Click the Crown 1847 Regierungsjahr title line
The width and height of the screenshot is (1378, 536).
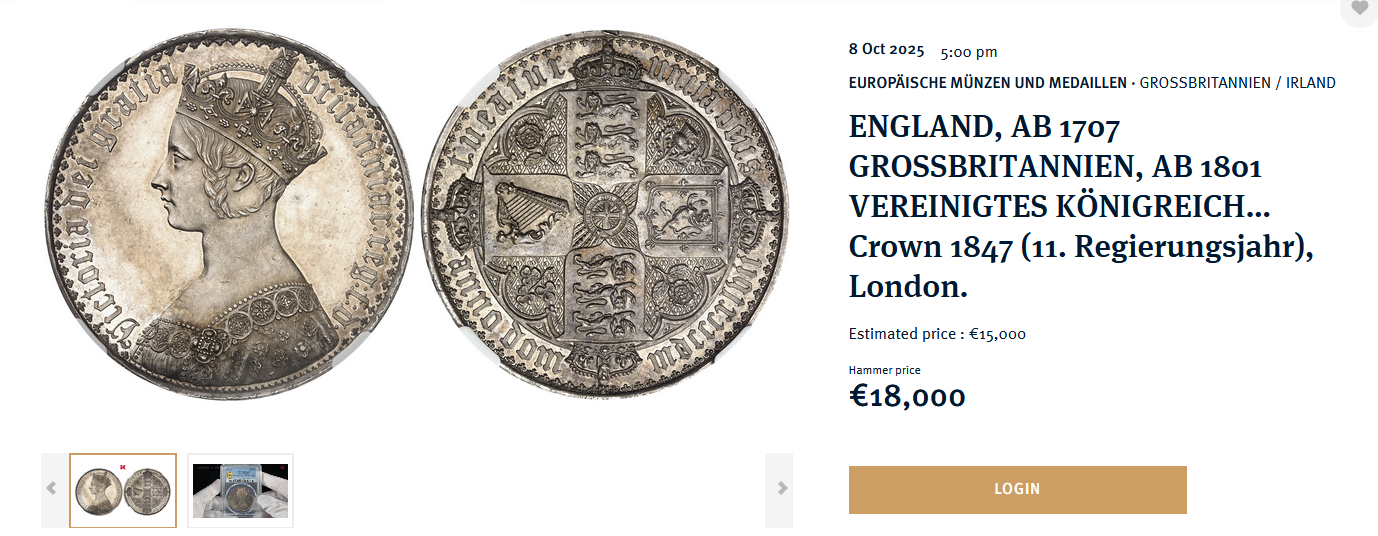pos(1080,248)
